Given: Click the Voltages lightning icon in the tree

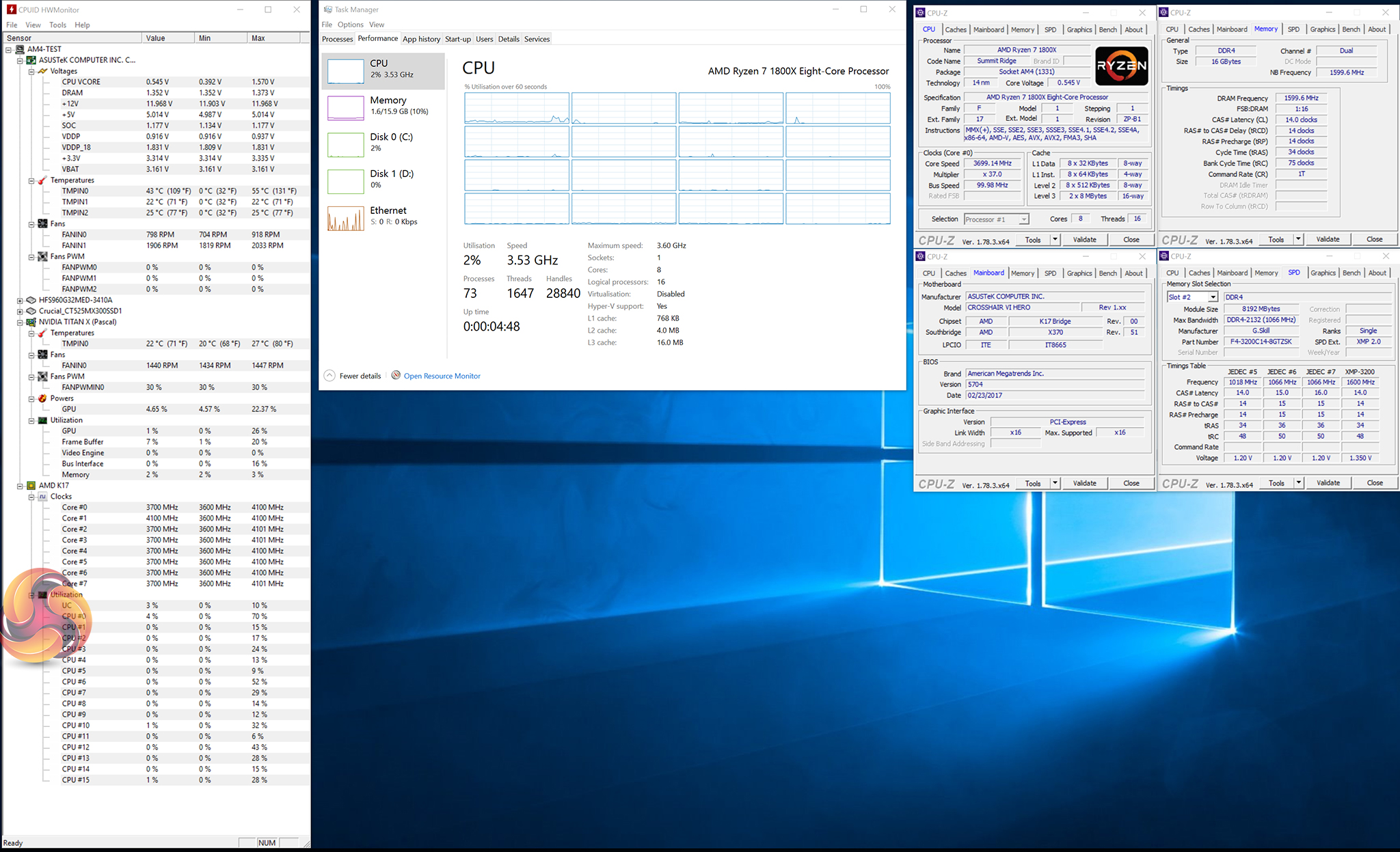Looking at the screenshot, I should [x=42, y=71].
